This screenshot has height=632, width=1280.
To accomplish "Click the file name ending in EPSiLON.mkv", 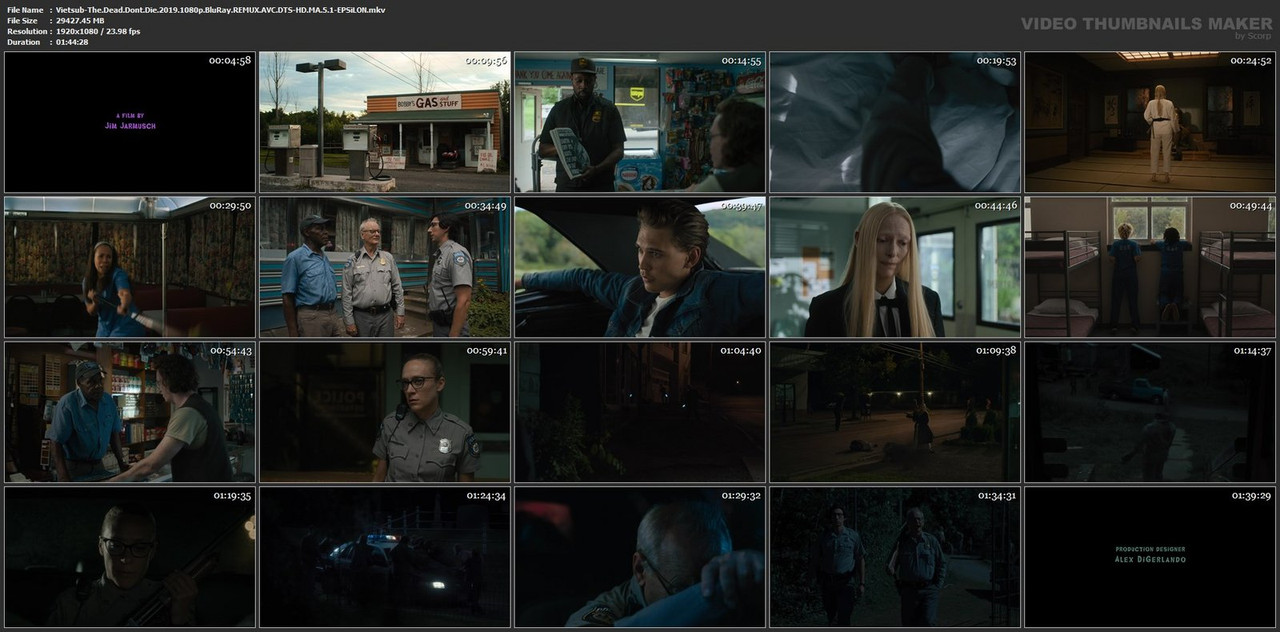I will (220, 10).
